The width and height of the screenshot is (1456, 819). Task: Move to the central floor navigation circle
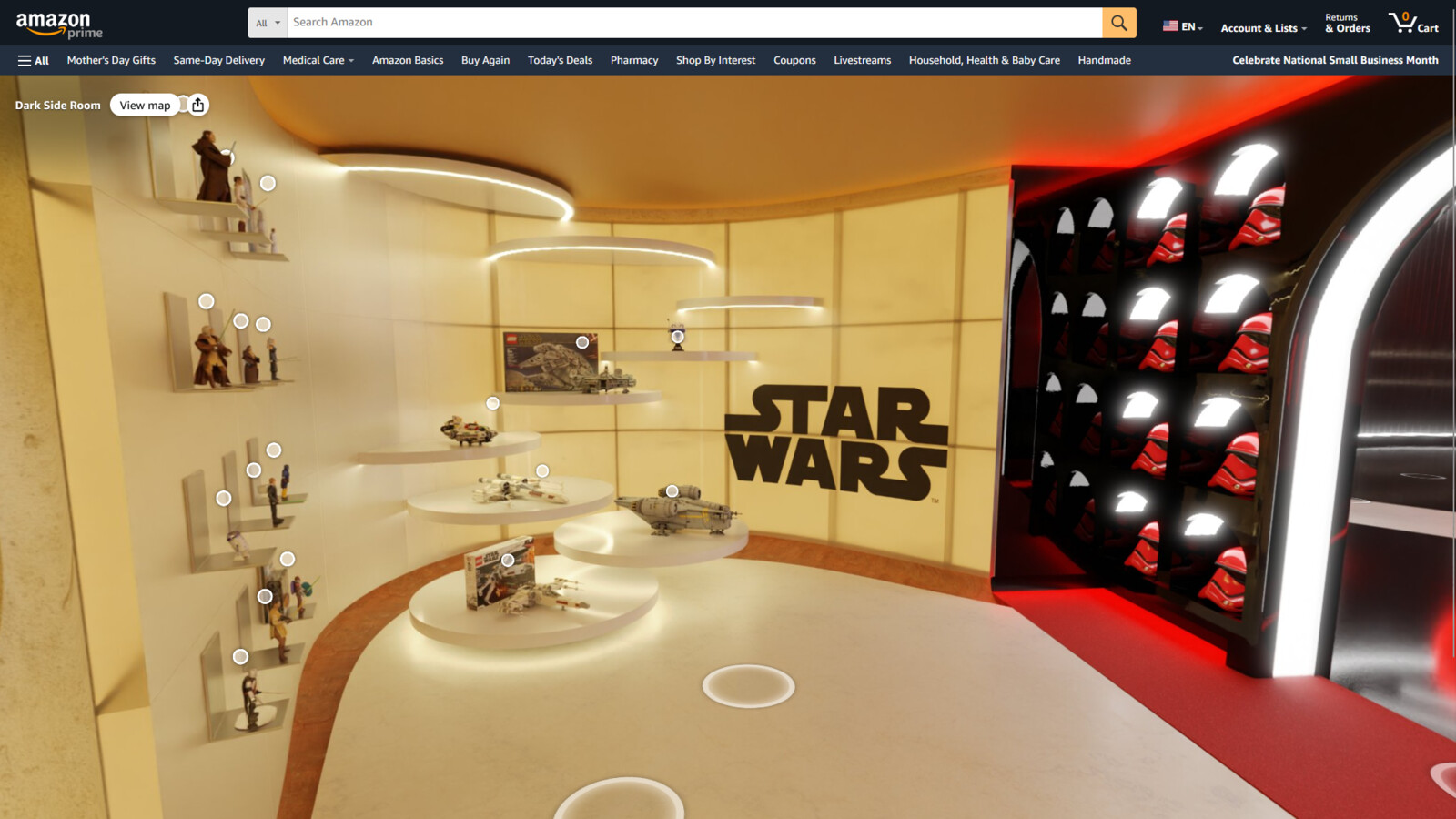(748, 686)
